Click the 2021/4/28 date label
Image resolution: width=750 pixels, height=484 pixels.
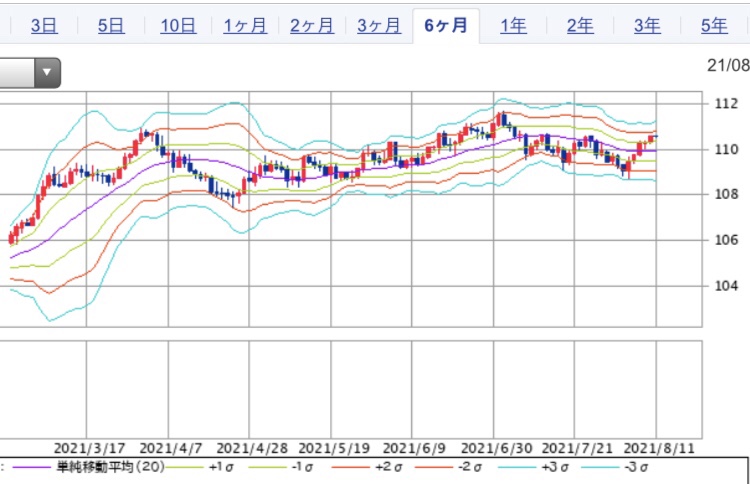pos(252,449)
